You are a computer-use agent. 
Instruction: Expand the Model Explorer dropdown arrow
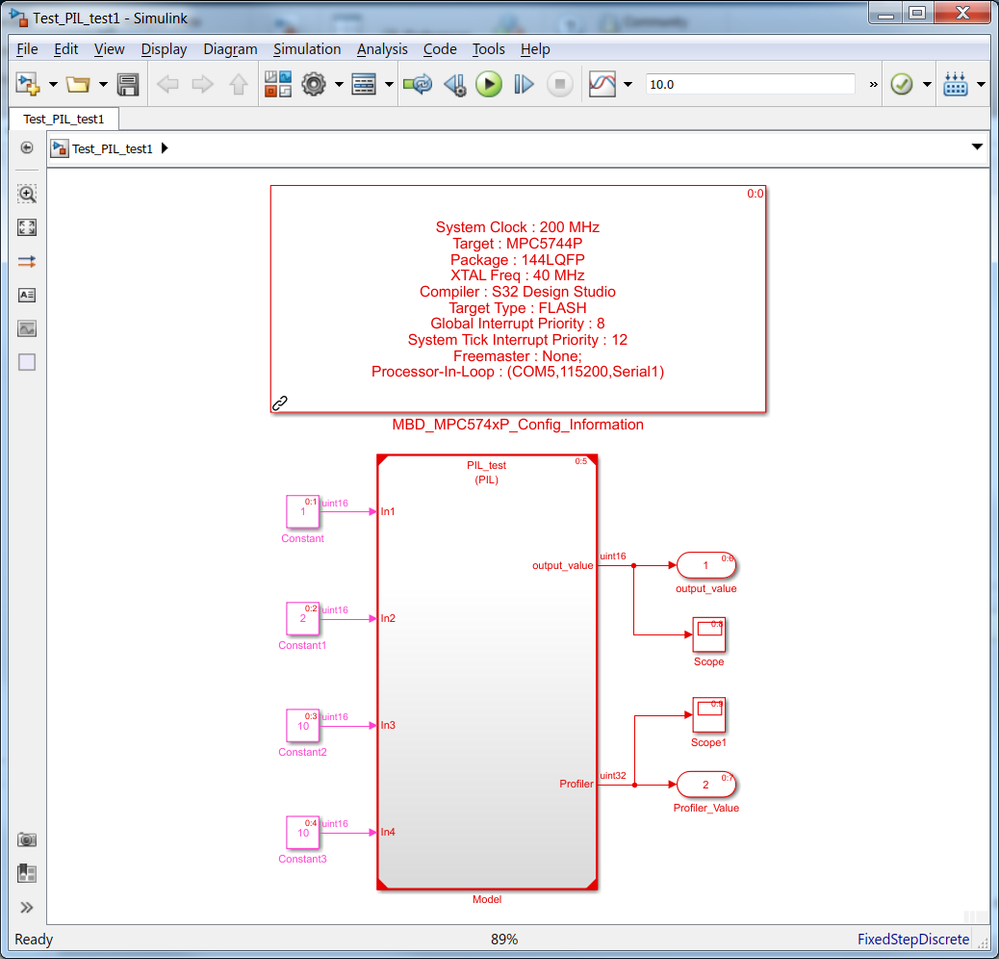(389, 84)
